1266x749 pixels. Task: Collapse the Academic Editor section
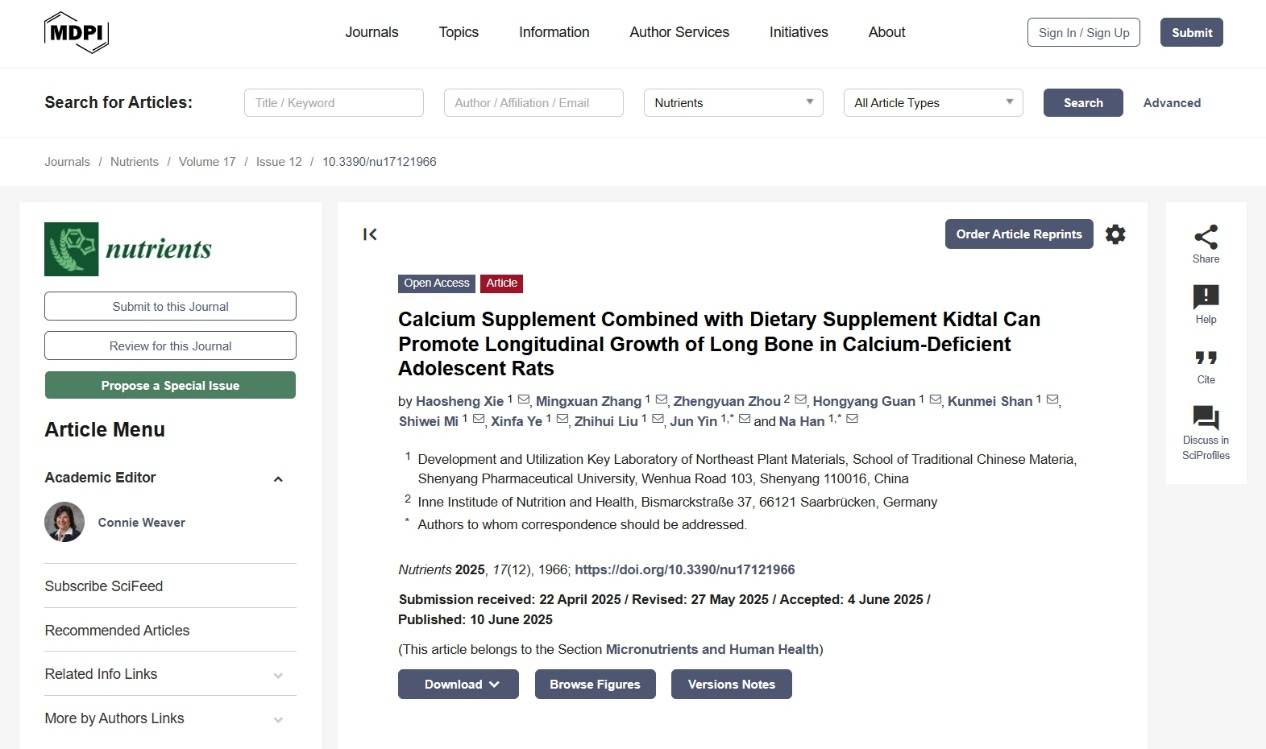[278, 479]
